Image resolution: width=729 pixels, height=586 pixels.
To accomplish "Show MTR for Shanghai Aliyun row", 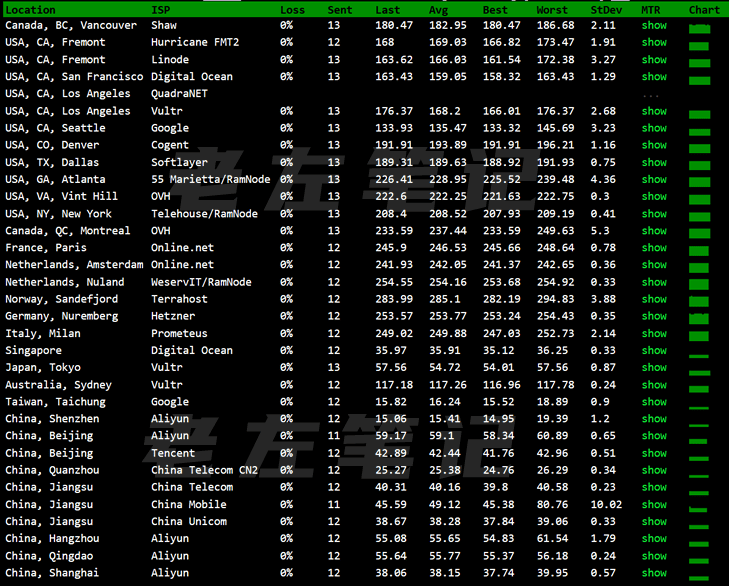I will click(x=654, y=573).
